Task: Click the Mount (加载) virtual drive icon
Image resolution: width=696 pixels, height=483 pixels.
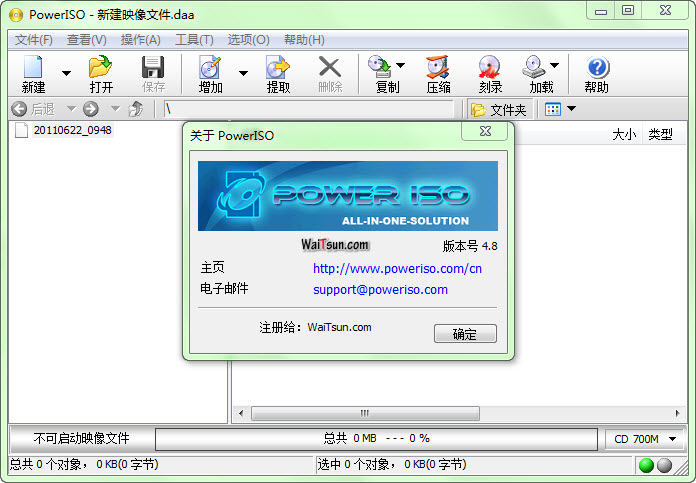Action: pyautogui.click(x=535, y=68)
